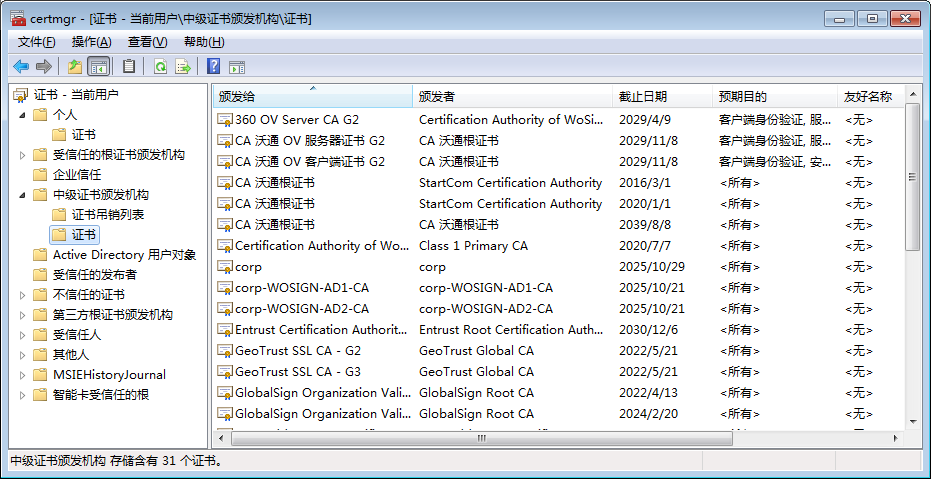Screen dimensions: 931x479
Task: Expand the 受信任人 node
Action: 23,335
